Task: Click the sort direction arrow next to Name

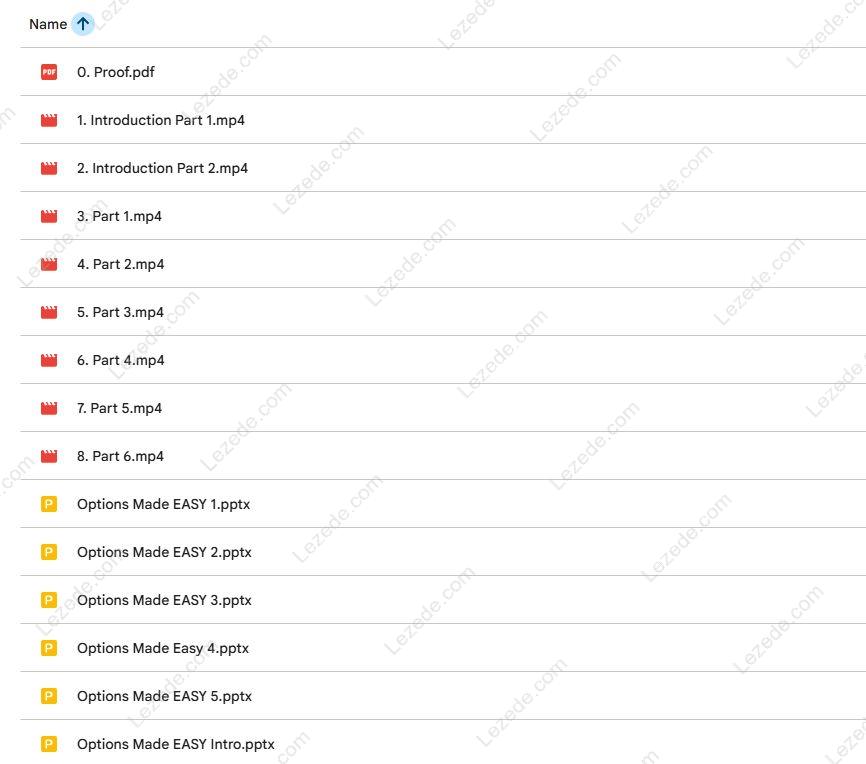Action: (83, 24)
